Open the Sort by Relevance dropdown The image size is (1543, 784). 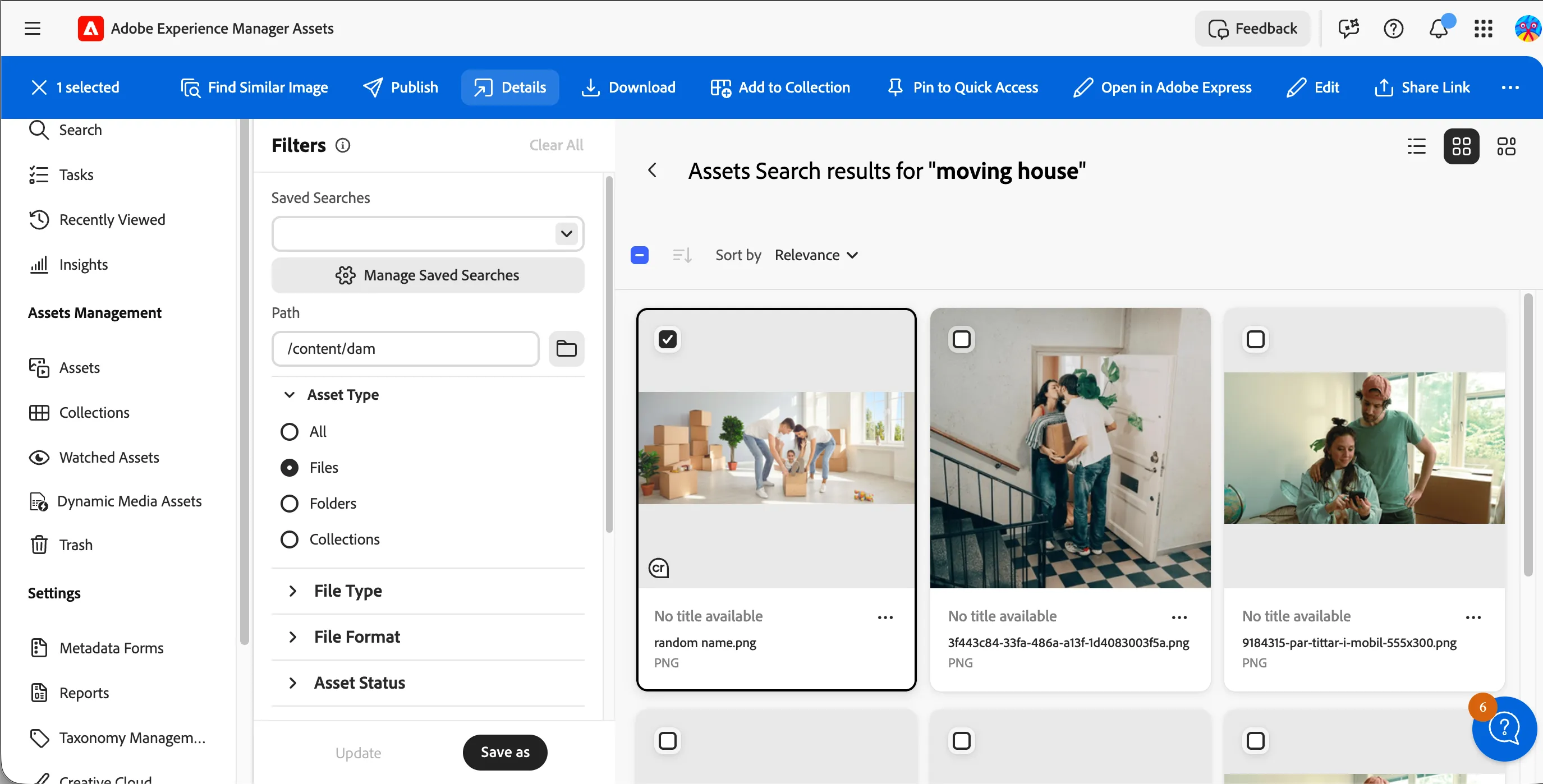(x=816, y=256)
